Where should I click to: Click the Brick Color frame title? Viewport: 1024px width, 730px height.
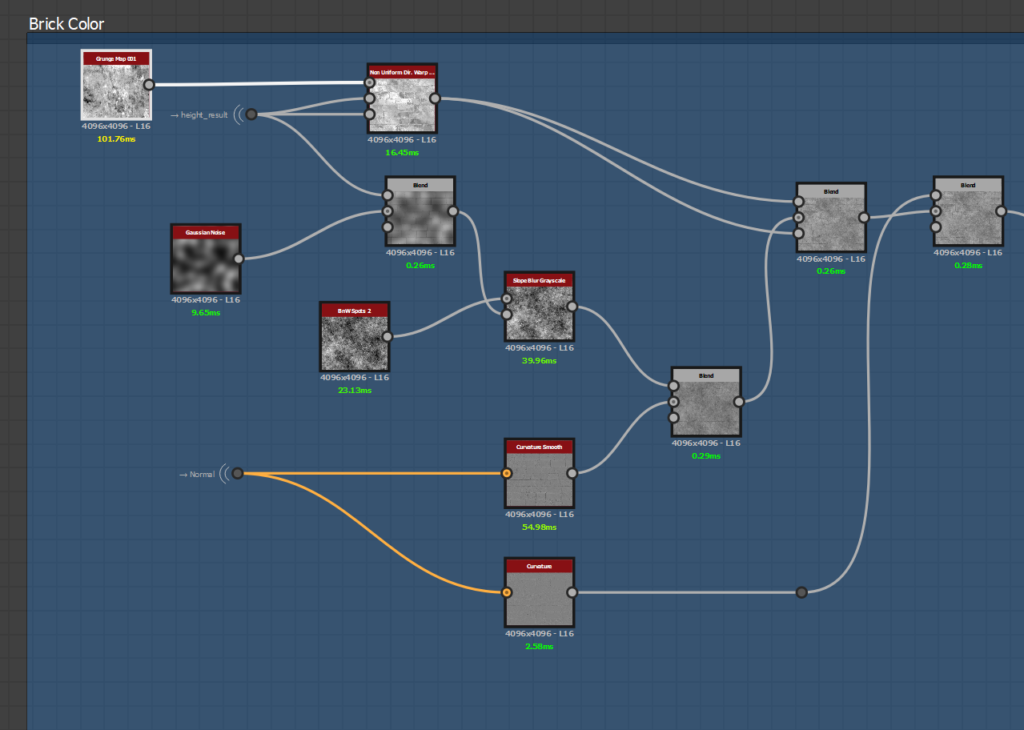(x=67, y=24)
